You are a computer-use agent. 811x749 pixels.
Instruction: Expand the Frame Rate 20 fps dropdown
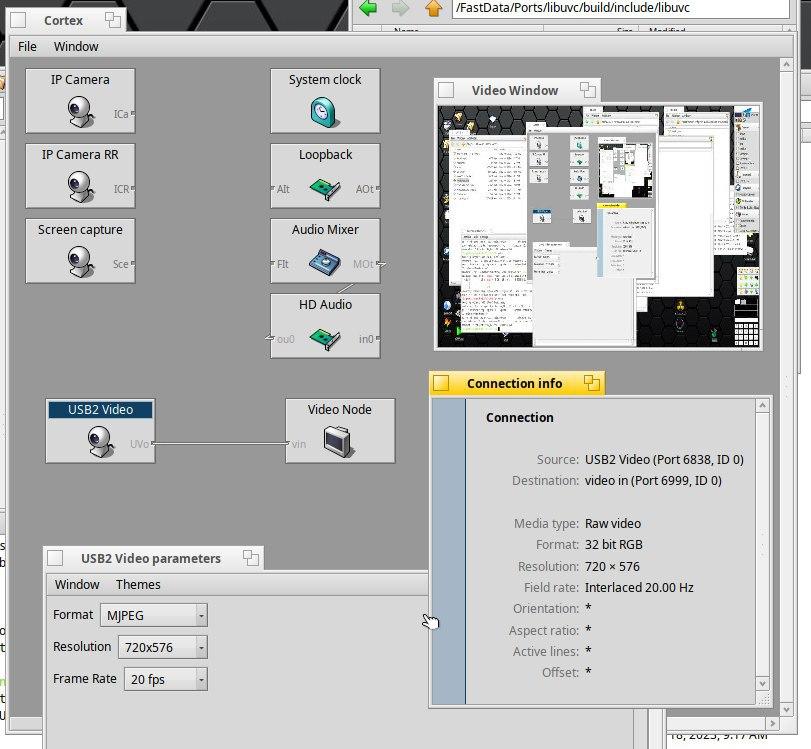[x=166, y=679]
